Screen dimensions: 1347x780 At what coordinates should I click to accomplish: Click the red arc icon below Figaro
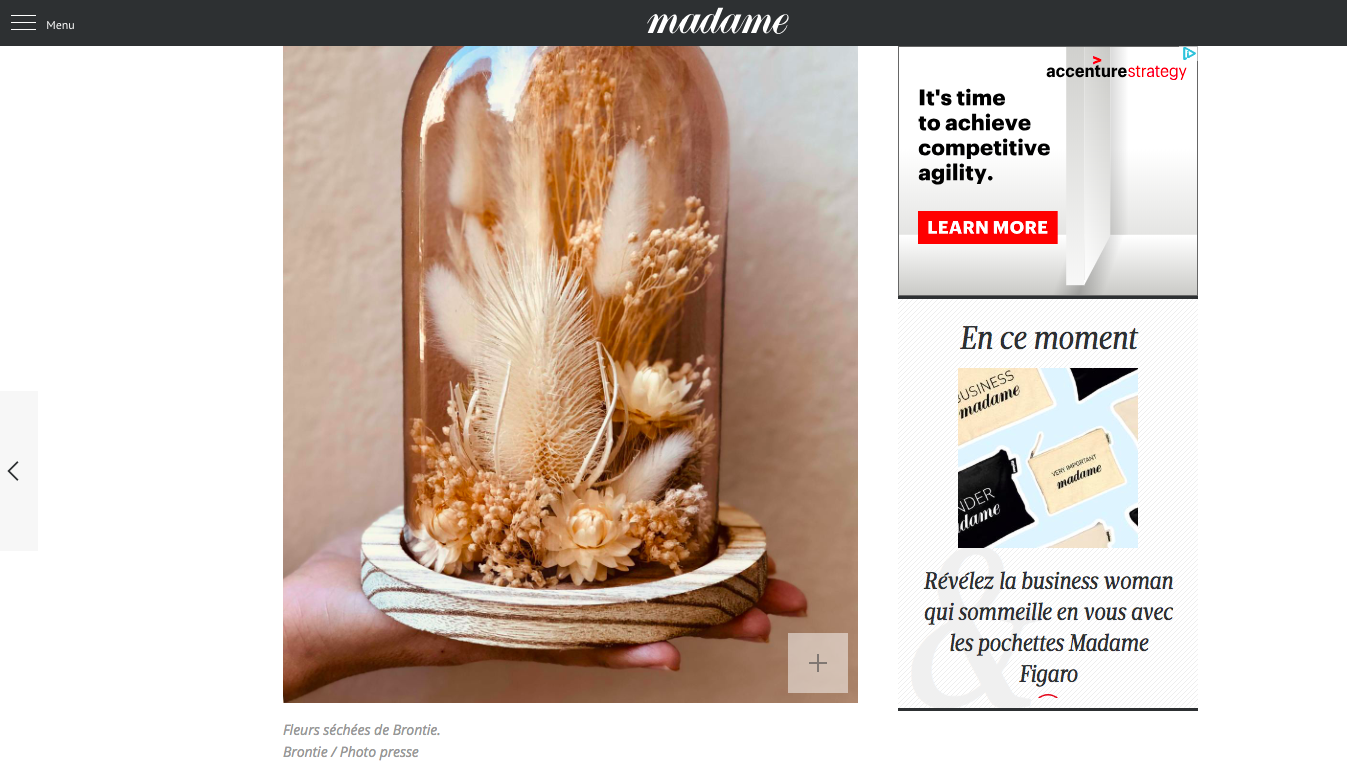[1047, 697]
